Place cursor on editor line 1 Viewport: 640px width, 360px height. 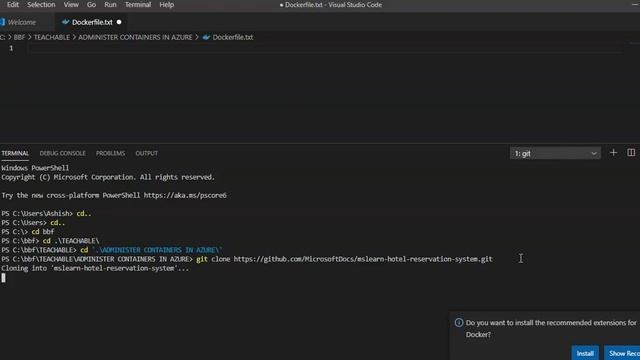tap(324, 48)
